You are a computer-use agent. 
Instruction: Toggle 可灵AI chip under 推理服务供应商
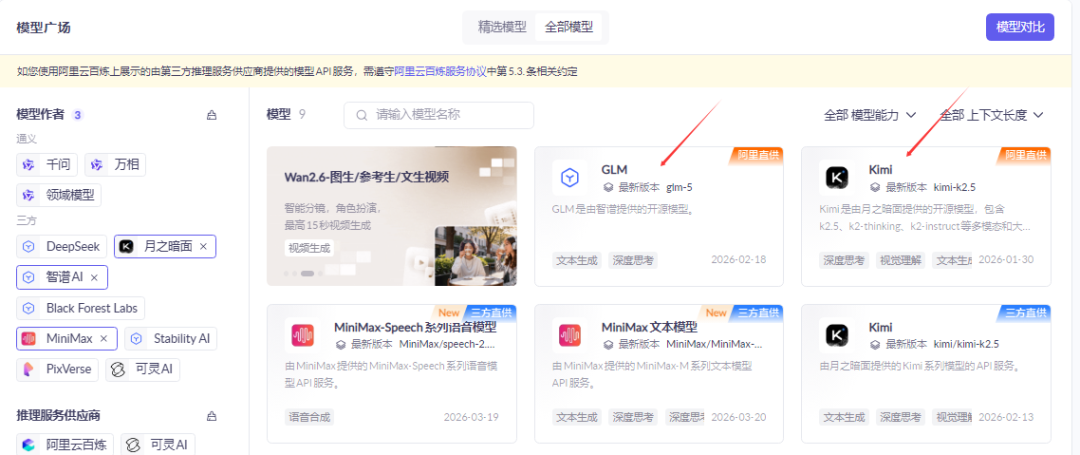pos(158,445)
